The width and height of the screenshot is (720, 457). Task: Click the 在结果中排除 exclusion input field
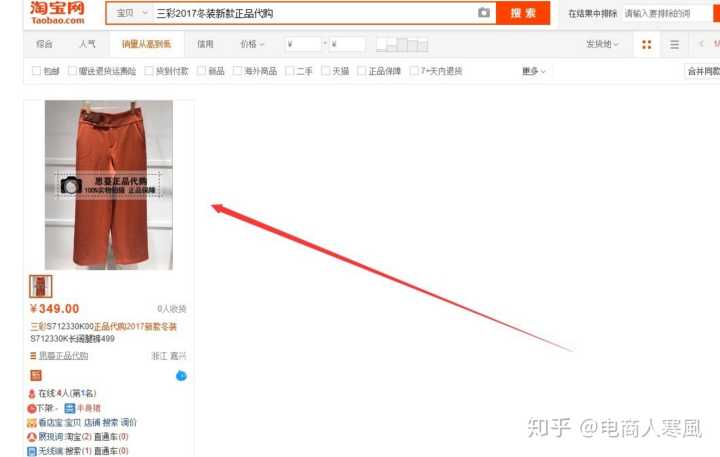[x=667, y=13]
